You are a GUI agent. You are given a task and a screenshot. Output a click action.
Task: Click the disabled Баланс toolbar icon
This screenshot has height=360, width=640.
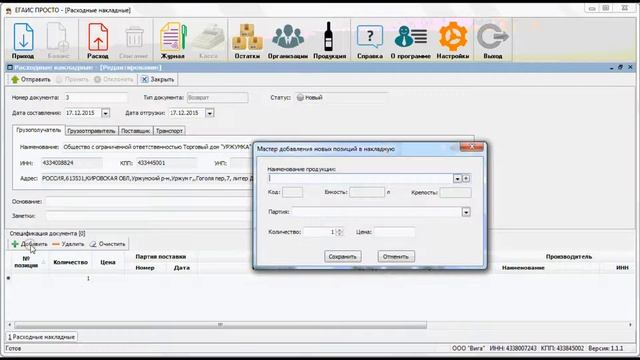point(58,40)
